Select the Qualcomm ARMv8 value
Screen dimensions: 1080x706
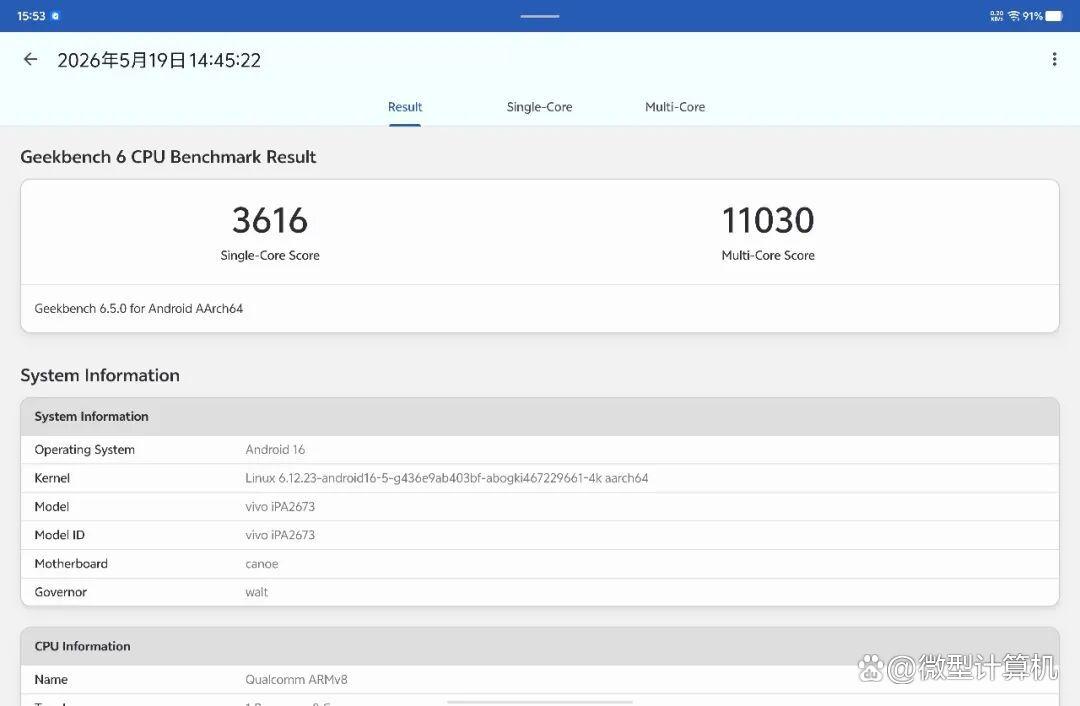(x=296, y=680)
